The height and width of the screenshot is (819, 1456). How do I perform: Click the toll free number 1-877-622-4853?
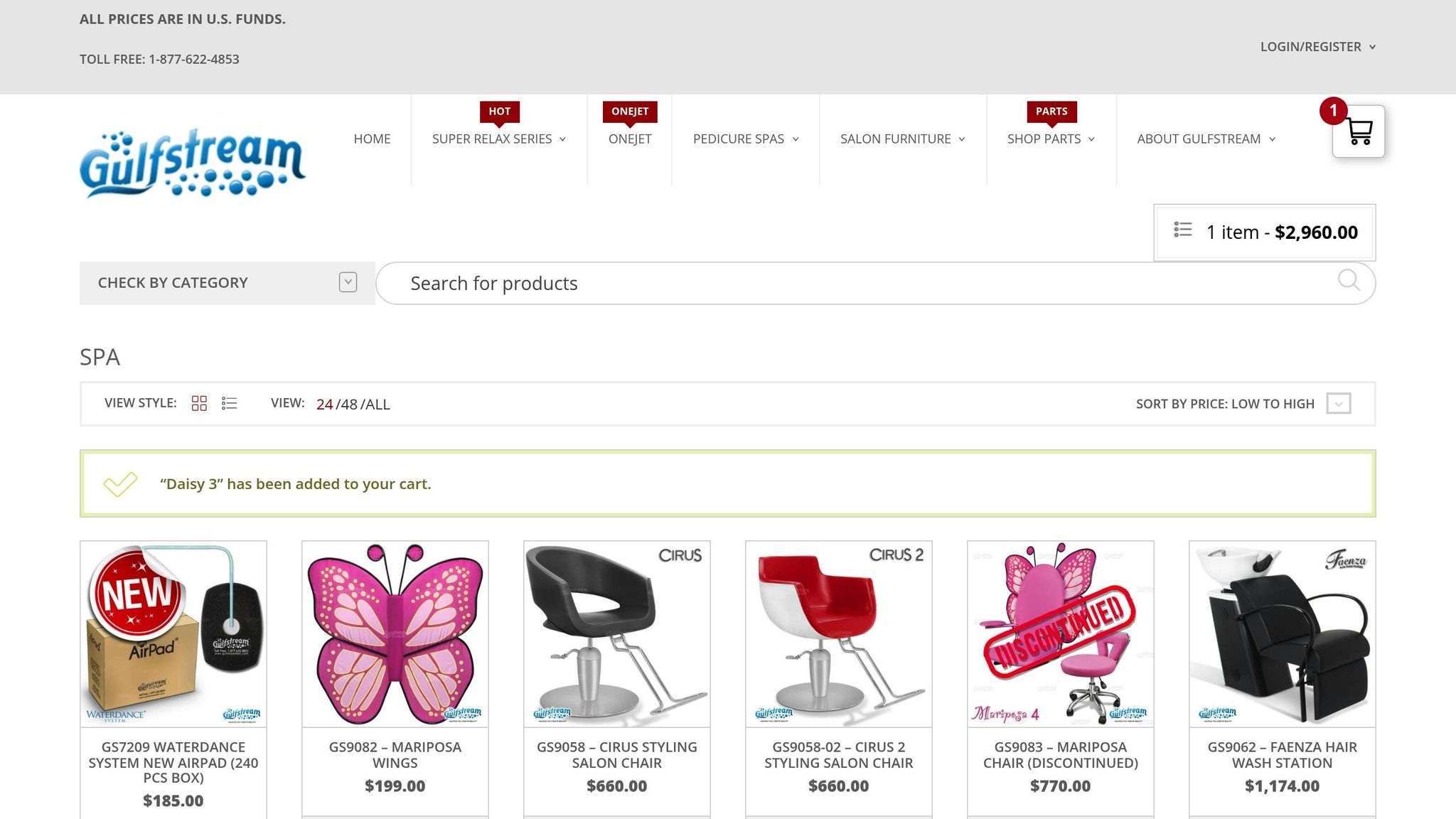pos(194,60)
